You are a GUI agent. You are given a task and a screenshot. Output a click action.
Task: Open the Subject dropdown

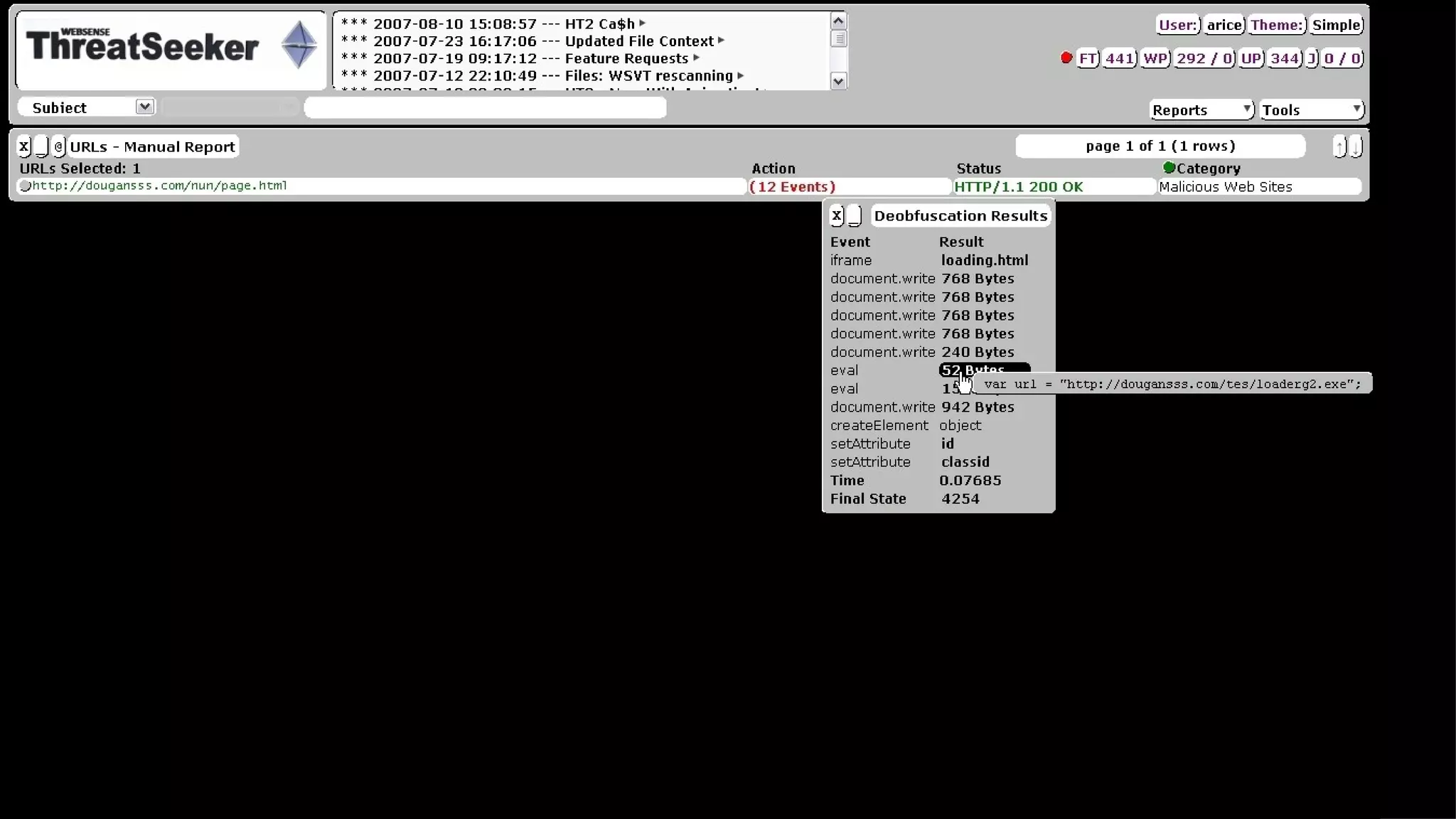144,107
